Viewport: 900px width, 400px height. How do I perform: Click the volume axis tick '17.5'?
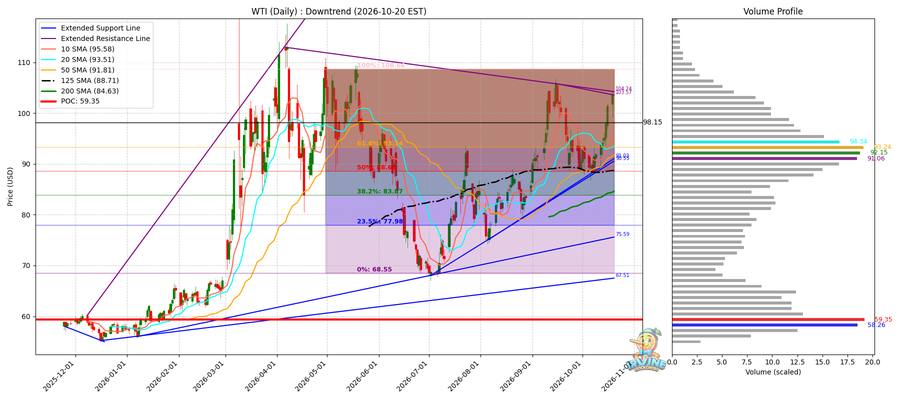click(x=848, y=362)
